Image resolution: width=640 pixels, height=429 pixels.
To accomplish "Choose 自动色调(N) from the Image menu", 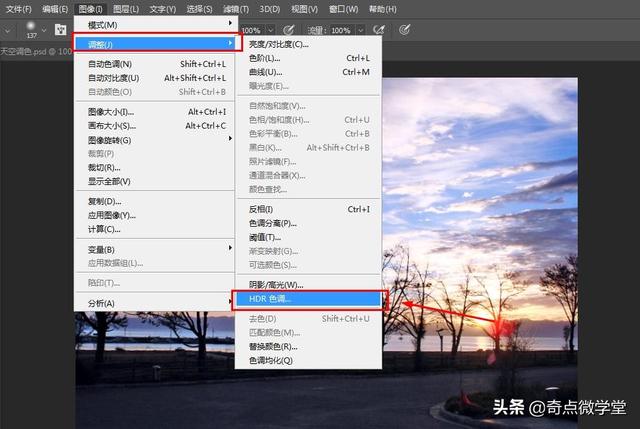I will click(154, 64).
